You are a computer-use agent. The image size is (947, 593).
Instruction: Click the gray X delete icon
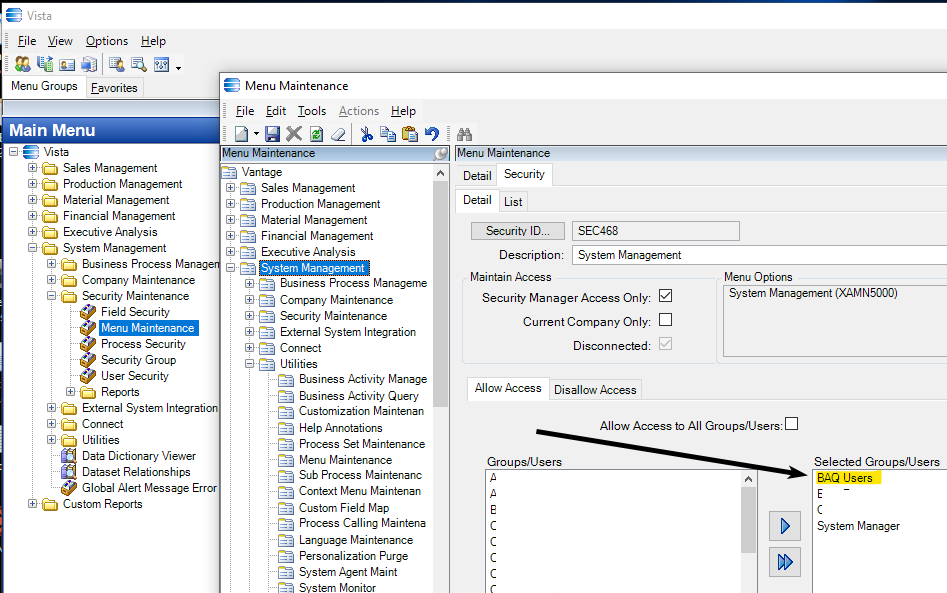[x=294, y=134]
